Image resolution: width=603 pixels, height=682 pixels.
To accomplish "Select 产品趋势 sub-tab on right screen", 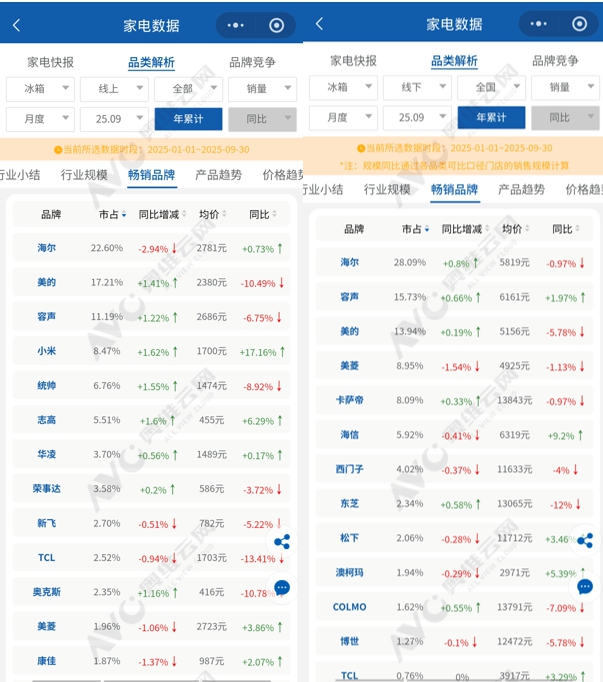I will pos(521,189).
